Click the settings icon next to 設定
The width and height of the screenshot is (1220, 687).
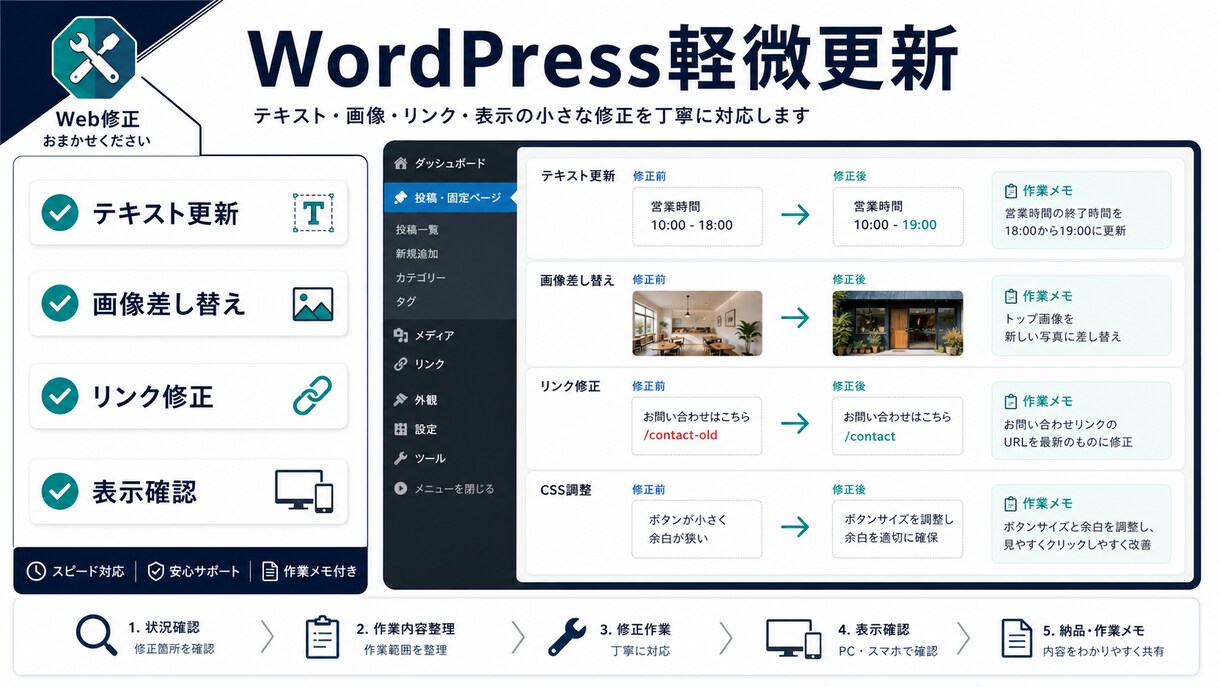[x=401, y=429]
